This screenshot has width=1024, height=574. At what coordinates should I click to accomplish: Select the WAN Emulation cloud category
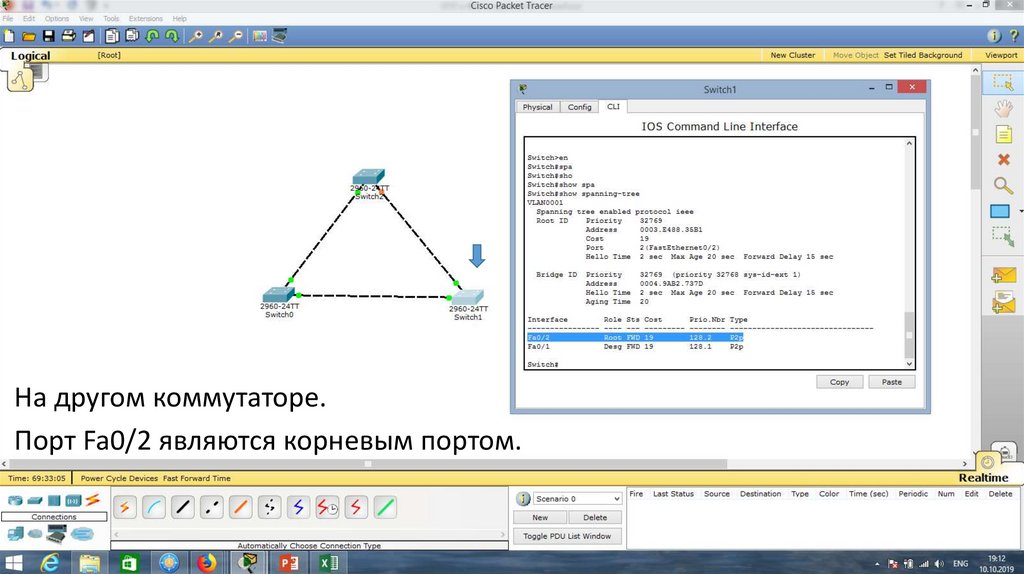[35, 534]
